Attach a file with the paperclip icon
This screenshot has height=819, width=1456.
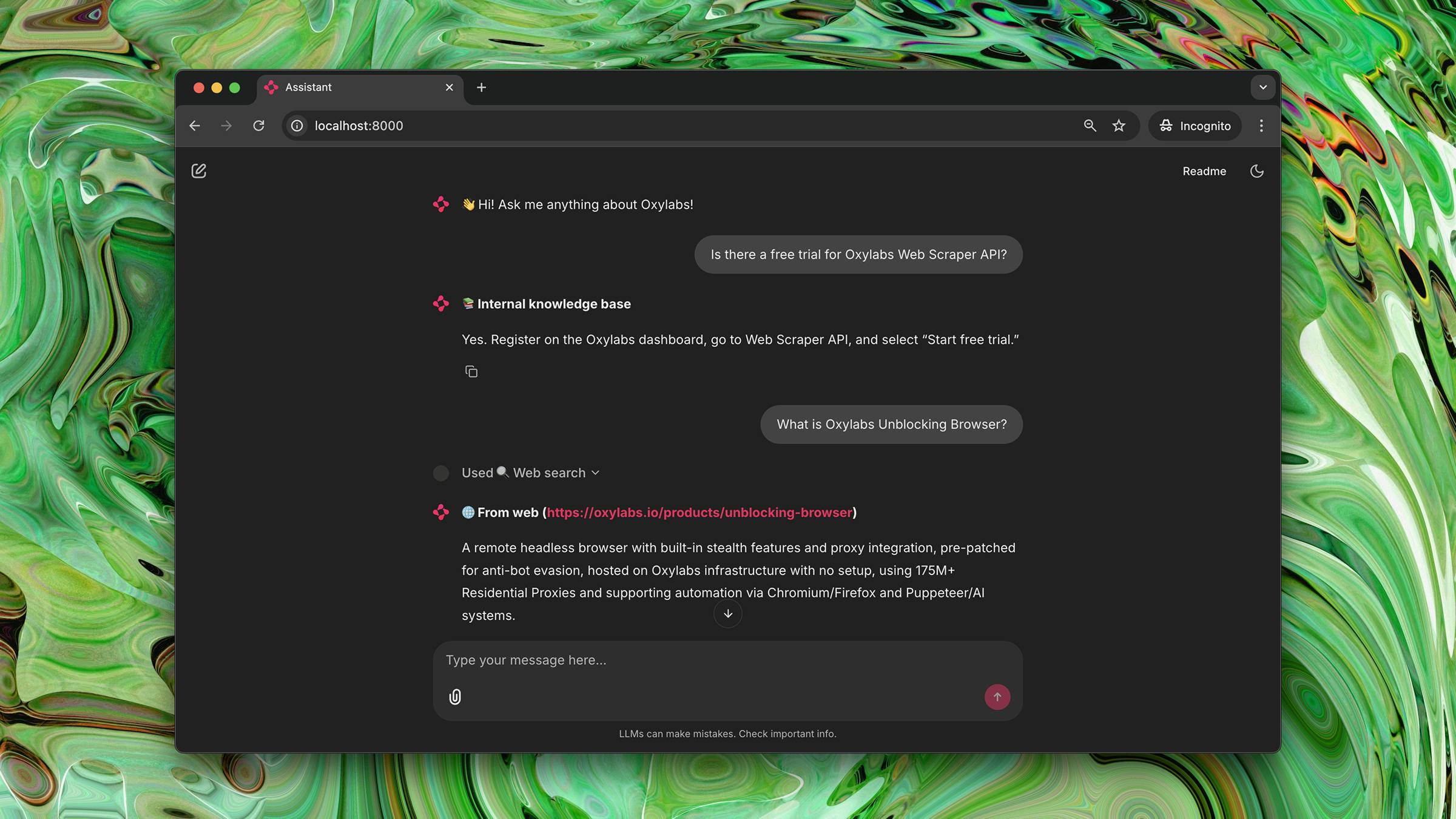(x=455, y=696)
